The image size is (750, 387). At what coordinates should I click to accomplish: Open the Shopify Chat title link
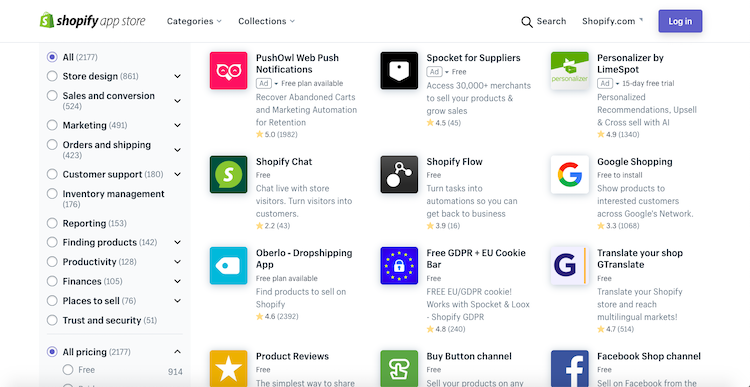284,162
